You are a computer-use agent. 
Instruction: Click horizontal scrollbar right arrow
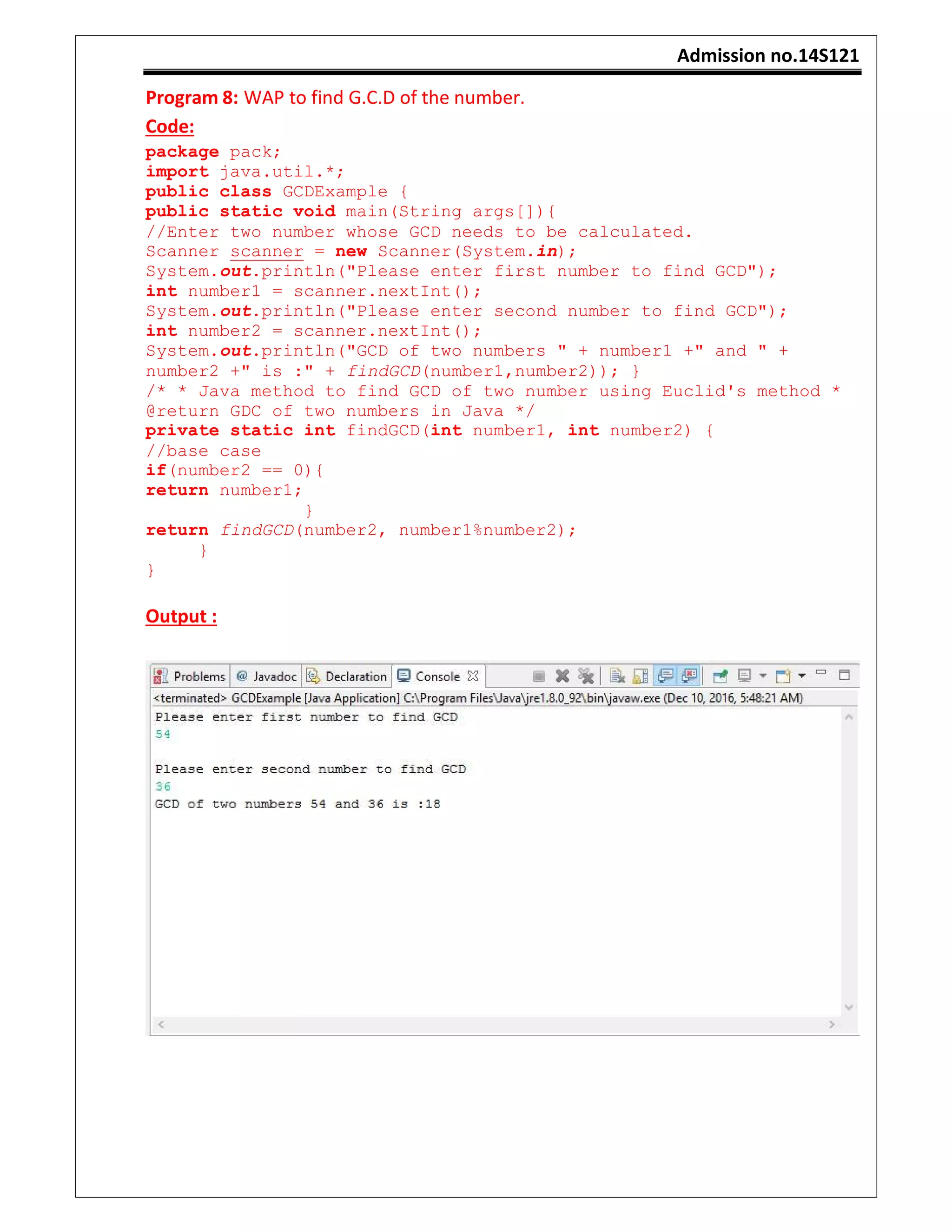point(832,1024)
